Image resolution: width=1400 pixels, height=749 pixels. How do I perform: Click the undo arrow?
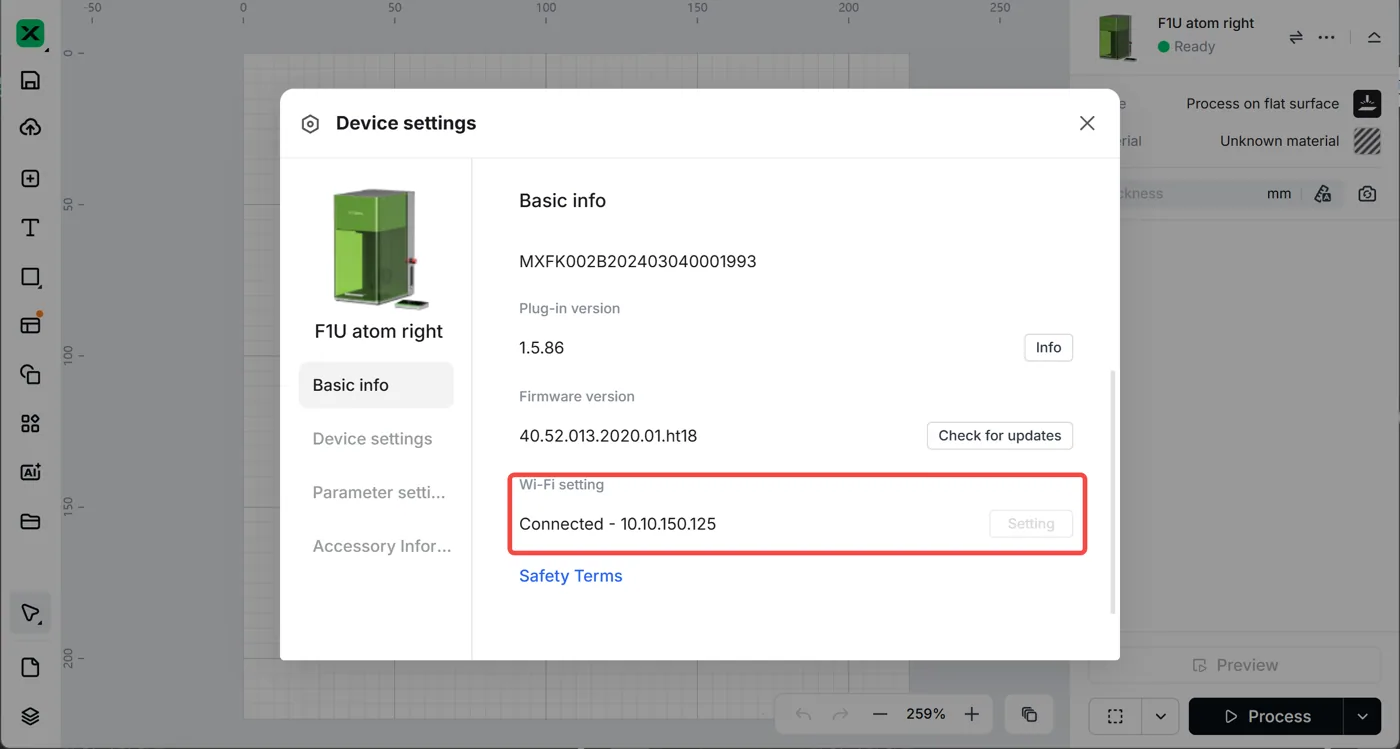pos(803,714)
